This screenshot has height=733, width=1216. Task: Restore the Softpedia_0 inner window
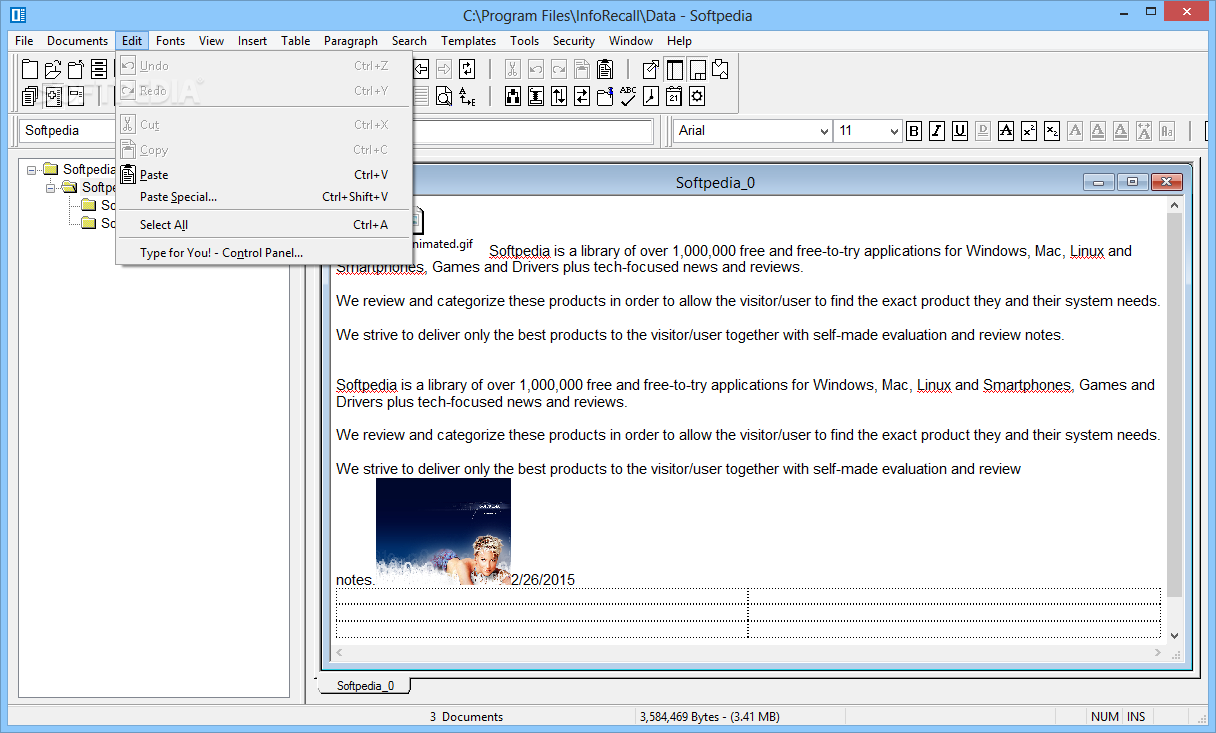pyautogui.click(x=1132, y=182)
